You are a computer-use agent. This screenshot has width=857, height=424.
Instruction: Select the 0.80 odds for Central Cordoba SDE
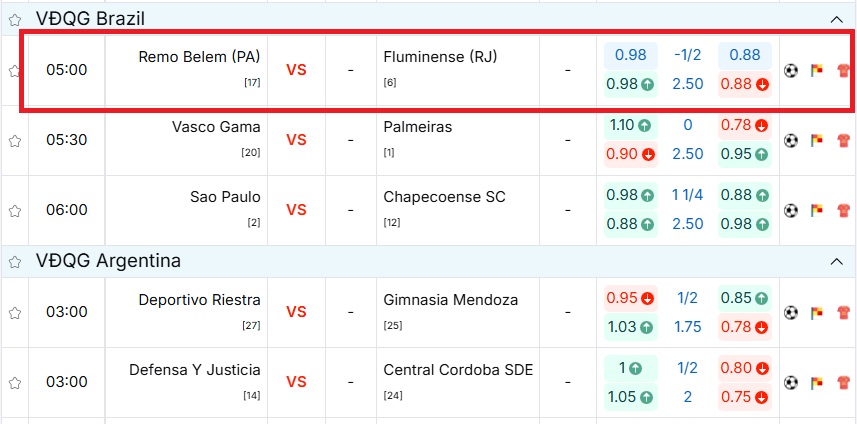point(744,367)
